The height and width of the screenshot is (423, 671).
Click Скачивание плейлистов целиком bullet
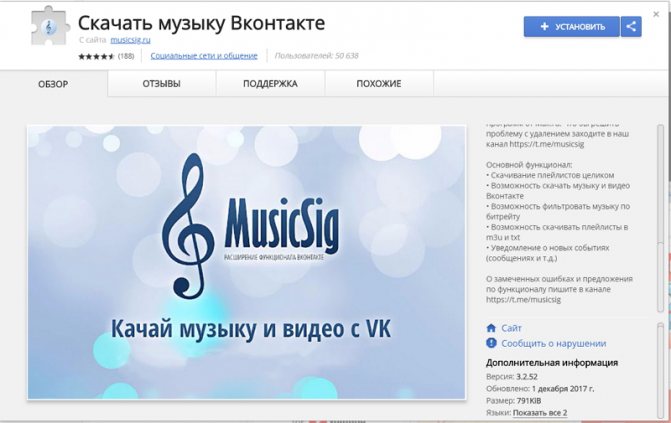(550, 175)
